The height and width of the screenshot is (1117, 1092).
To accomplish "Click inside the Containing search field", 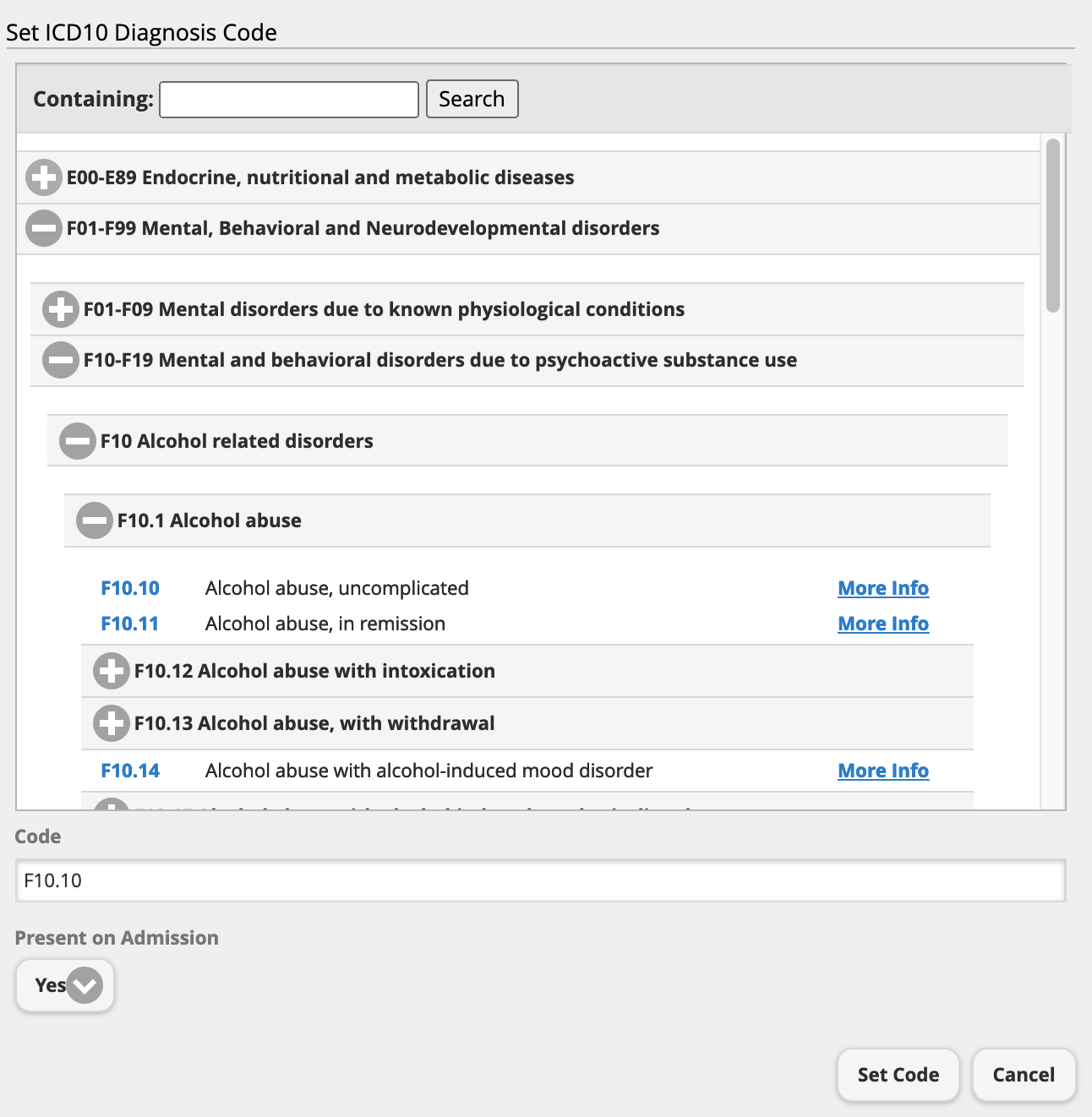I will coord(288,99).
